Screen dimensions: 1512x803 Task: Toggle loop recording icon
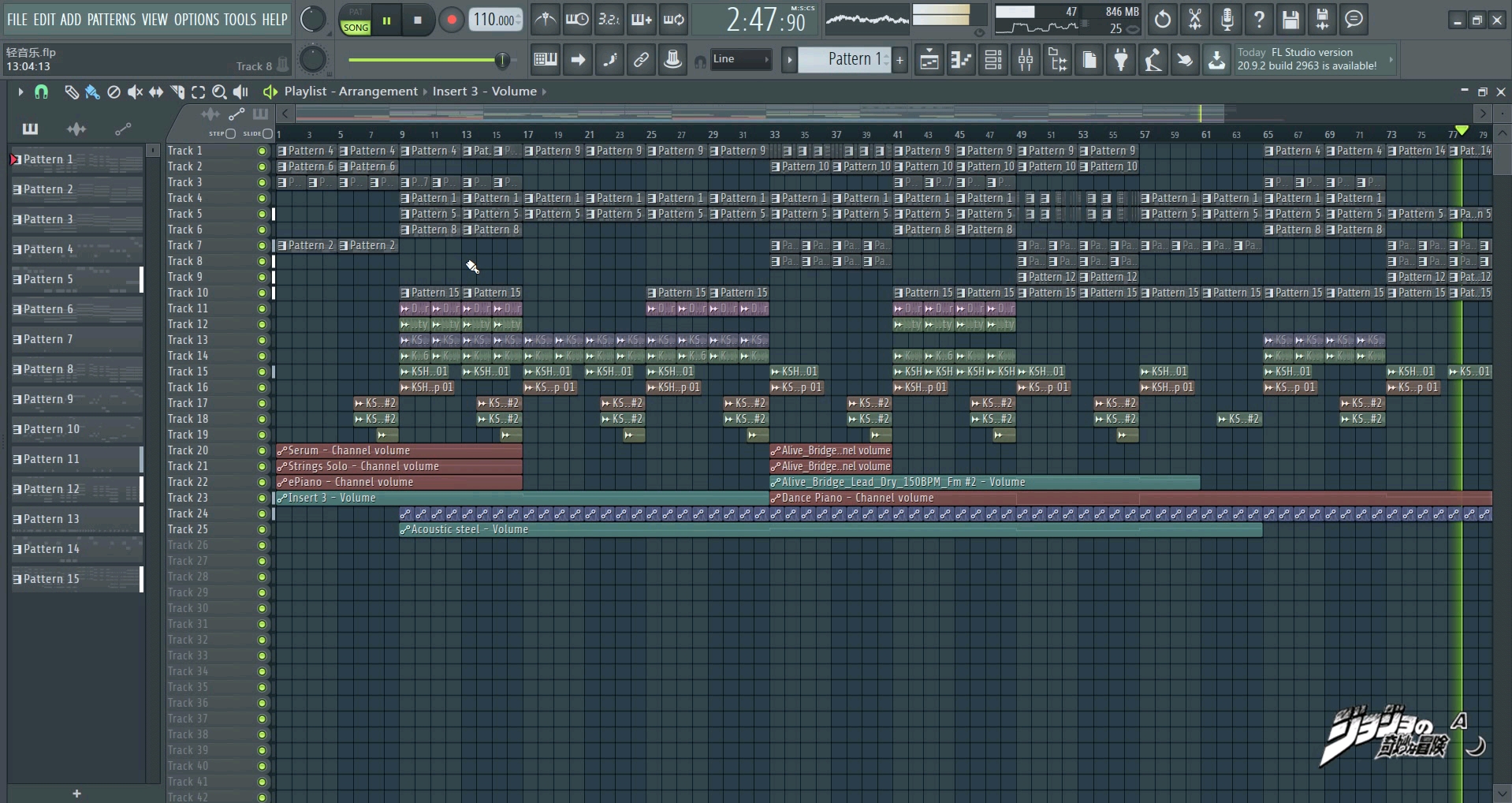(x=674, y=20)
